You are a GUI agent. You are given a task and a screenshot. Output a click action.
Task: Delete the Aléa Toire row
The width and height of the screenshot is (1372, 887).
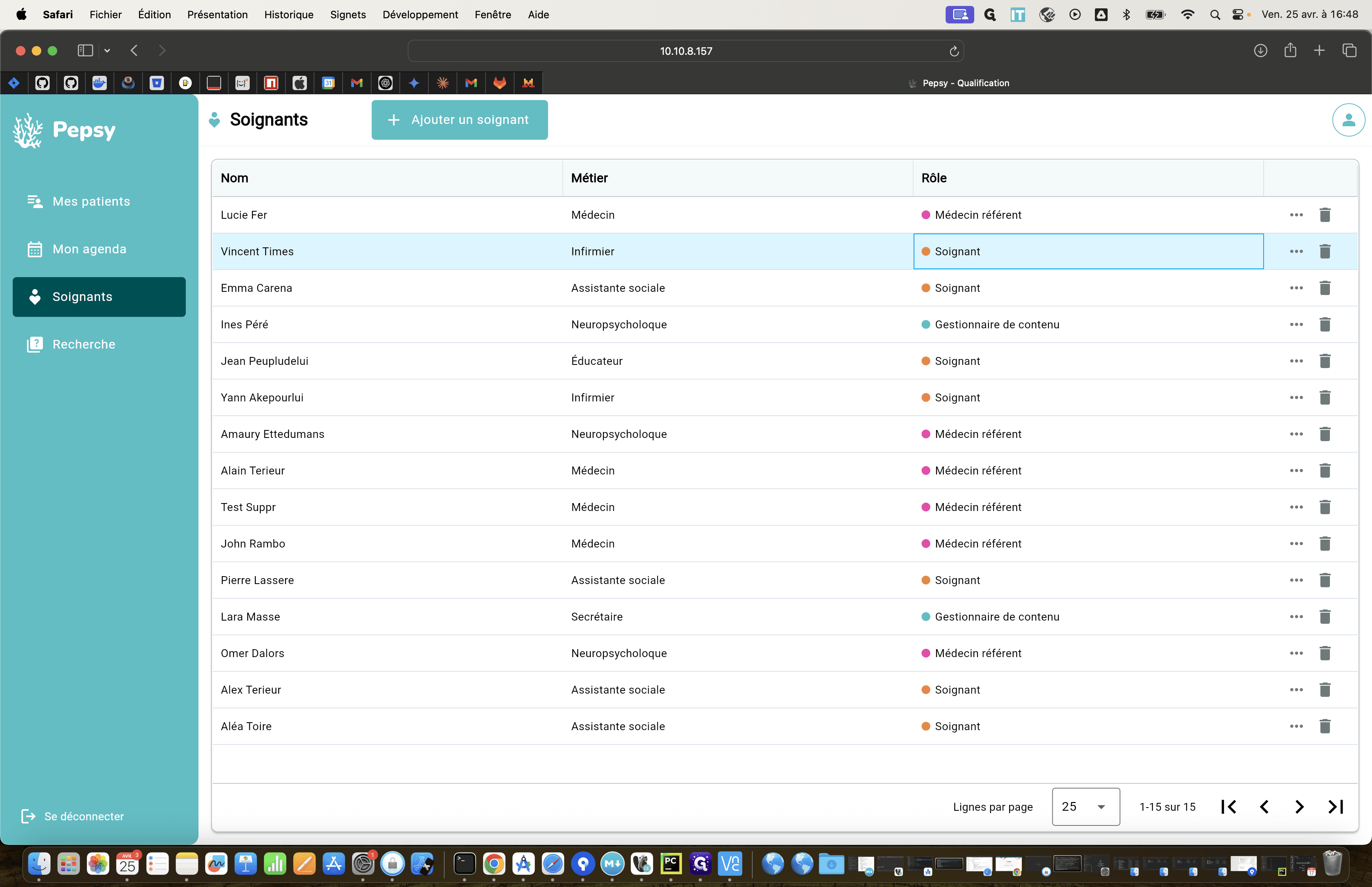(x=1325, y=726)
